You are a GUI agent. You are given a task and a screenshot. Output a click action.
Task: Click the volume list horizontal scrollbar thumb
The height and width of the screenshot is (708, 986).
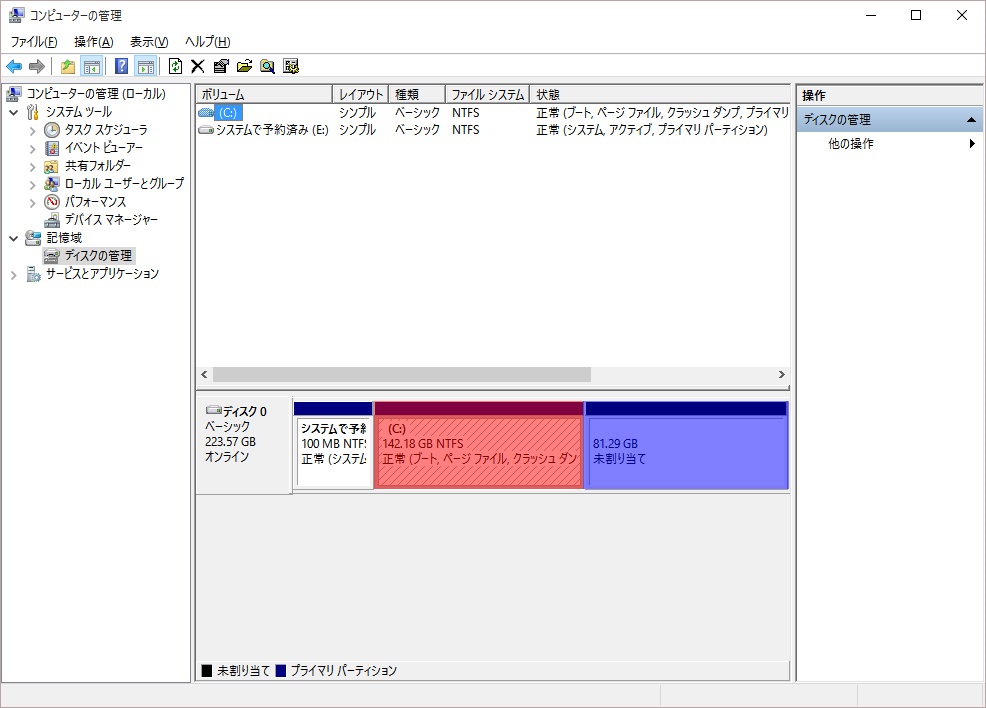[x=402, y=375]
